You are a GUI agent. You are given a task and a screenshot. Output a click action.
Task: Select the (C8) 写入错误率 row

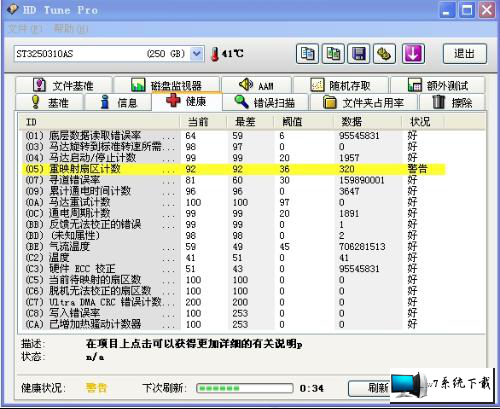pos(233,313)
